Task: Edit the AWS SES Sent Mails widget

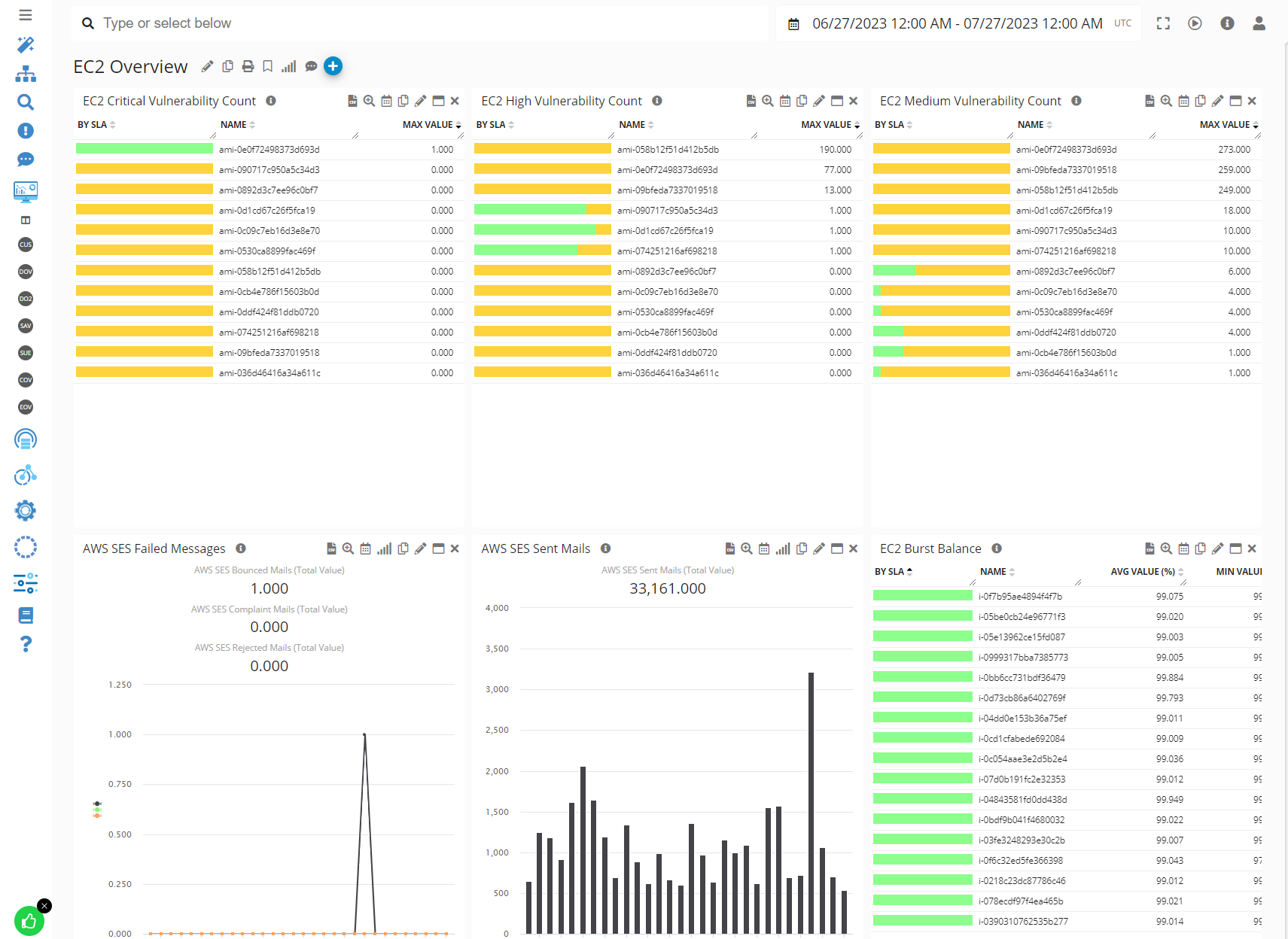Action: click(819, 549)
